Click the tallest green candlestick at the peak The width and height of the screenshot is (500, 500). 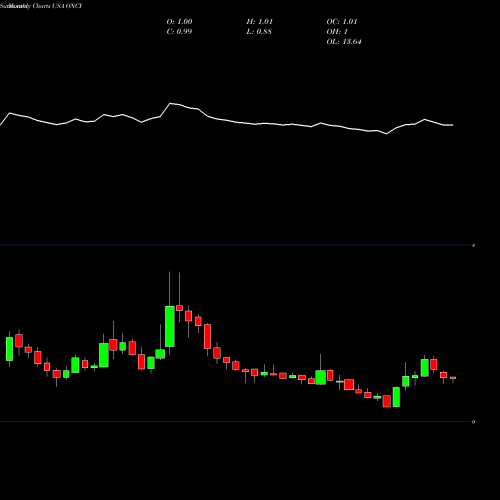(x=170, y=326)
